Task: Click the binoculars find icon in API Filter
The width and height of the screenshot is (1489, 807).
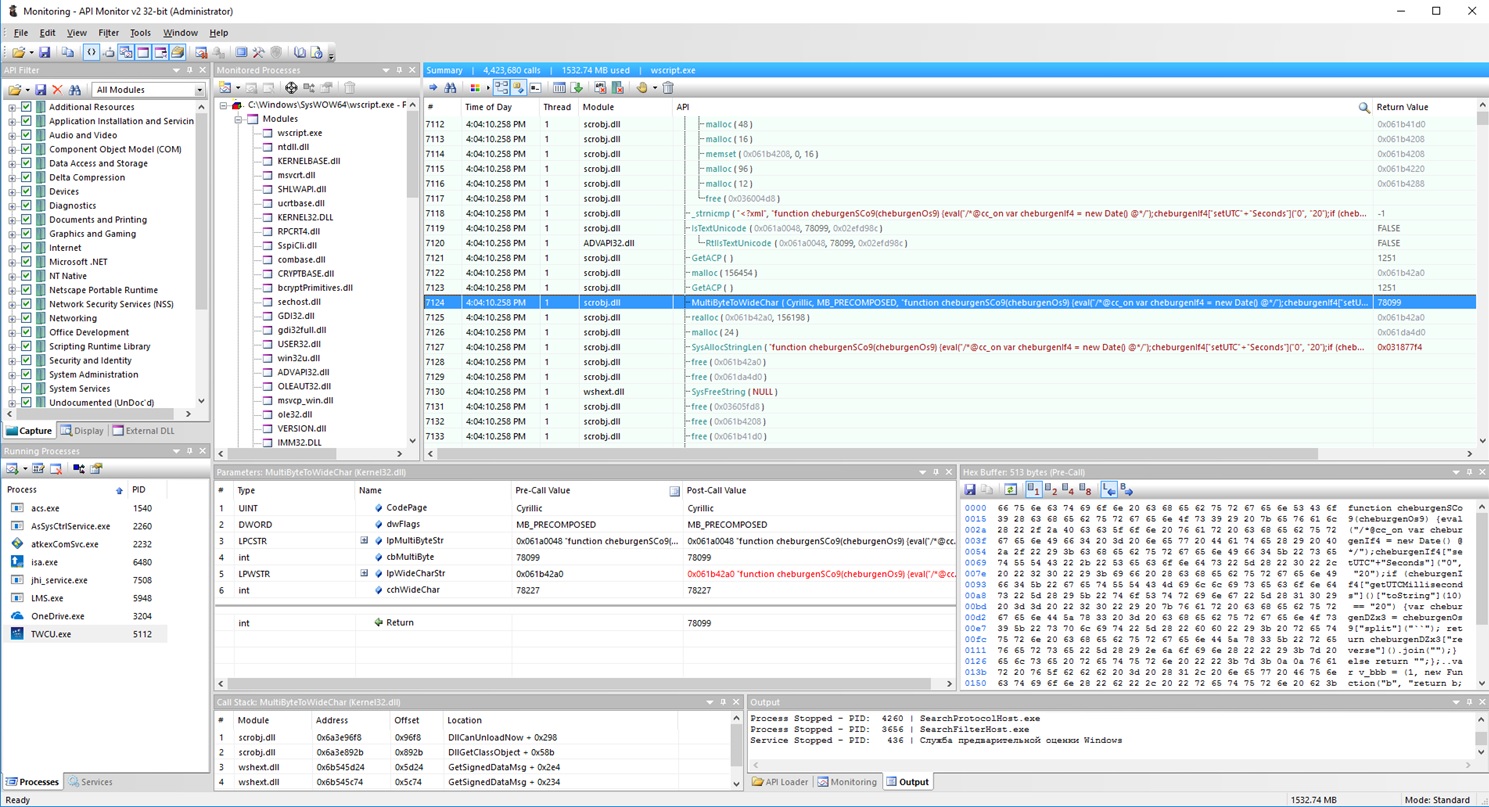Action: pyautogui.click(x=73, y=90)
